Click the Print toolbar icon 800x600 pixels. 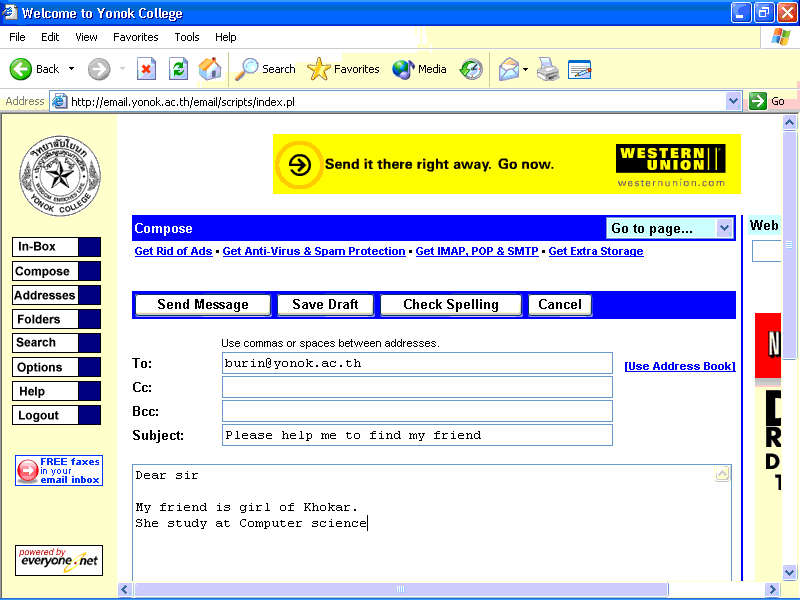point(547,69)
